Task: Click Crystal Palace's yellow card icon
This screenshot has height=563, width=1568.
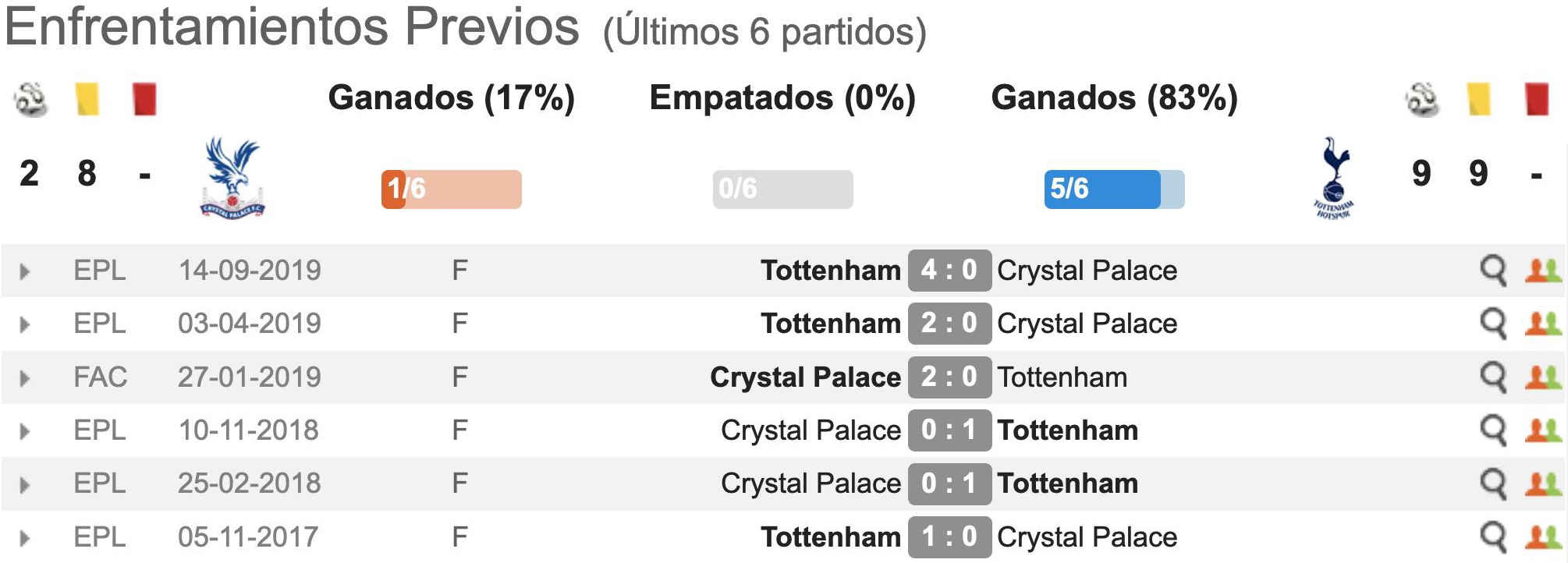Action: pos(87,99)
